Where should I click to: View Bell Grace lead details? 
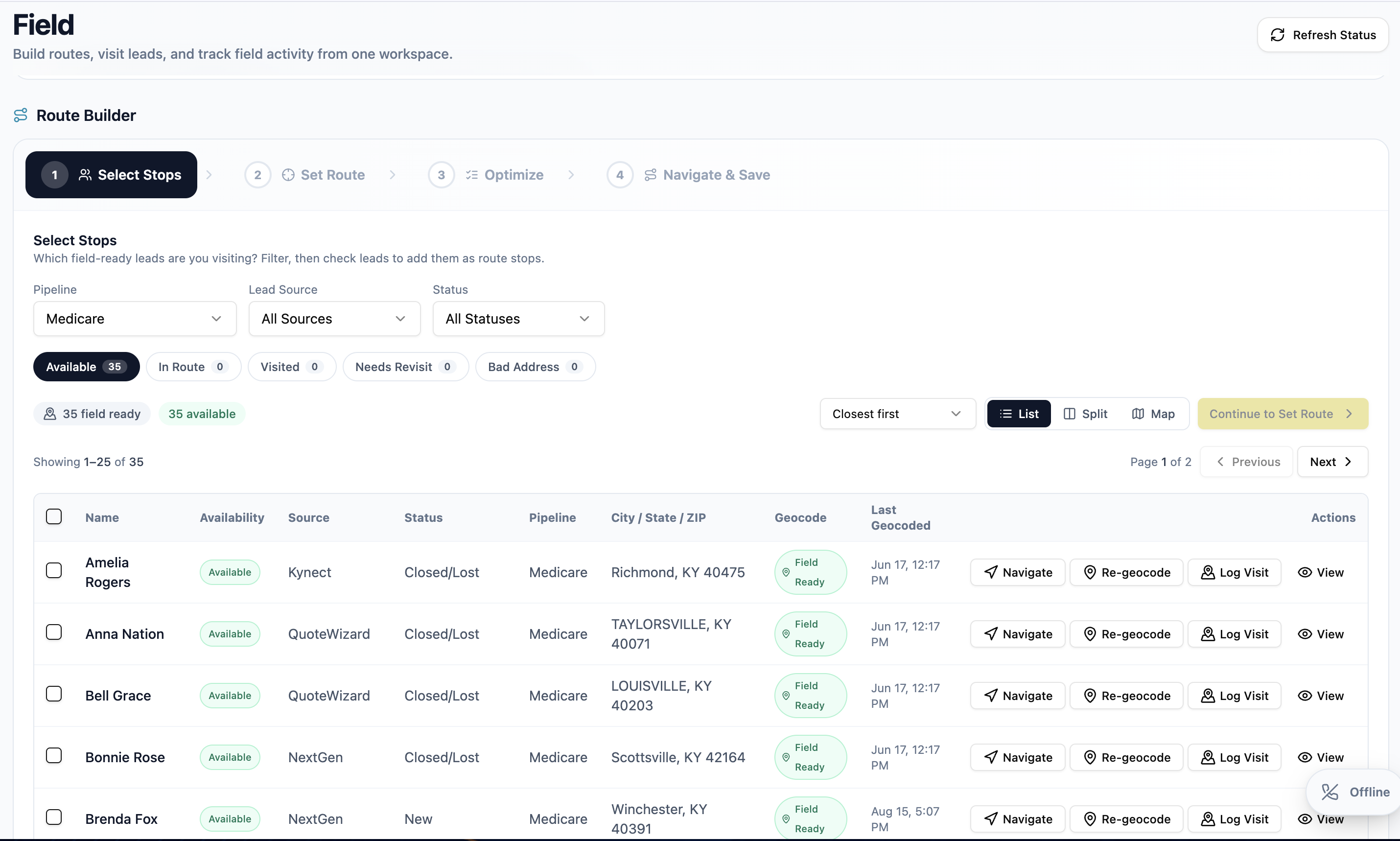coord(1321,696)
